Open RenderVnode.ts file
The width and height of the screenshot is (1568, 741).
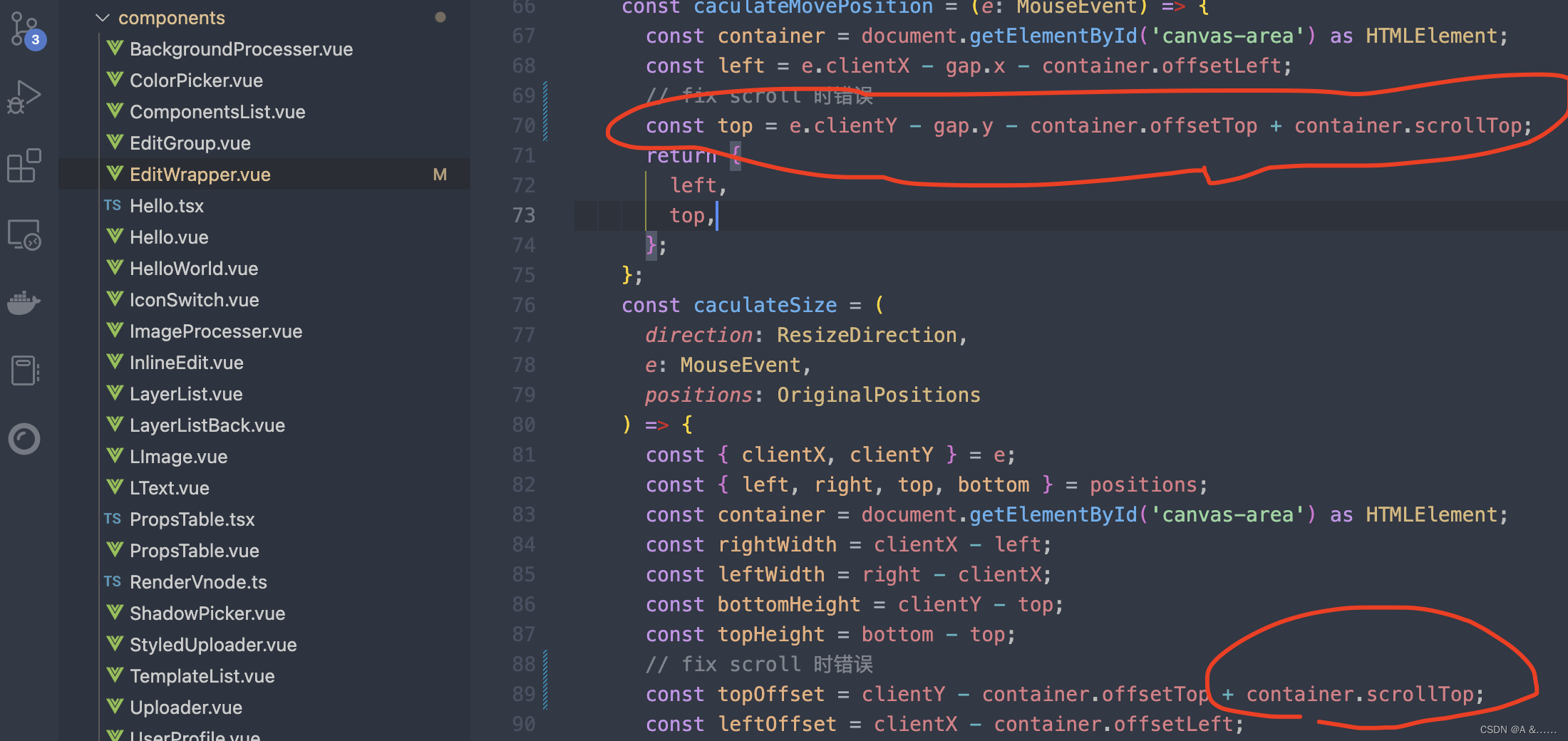(x=198, y=582)
